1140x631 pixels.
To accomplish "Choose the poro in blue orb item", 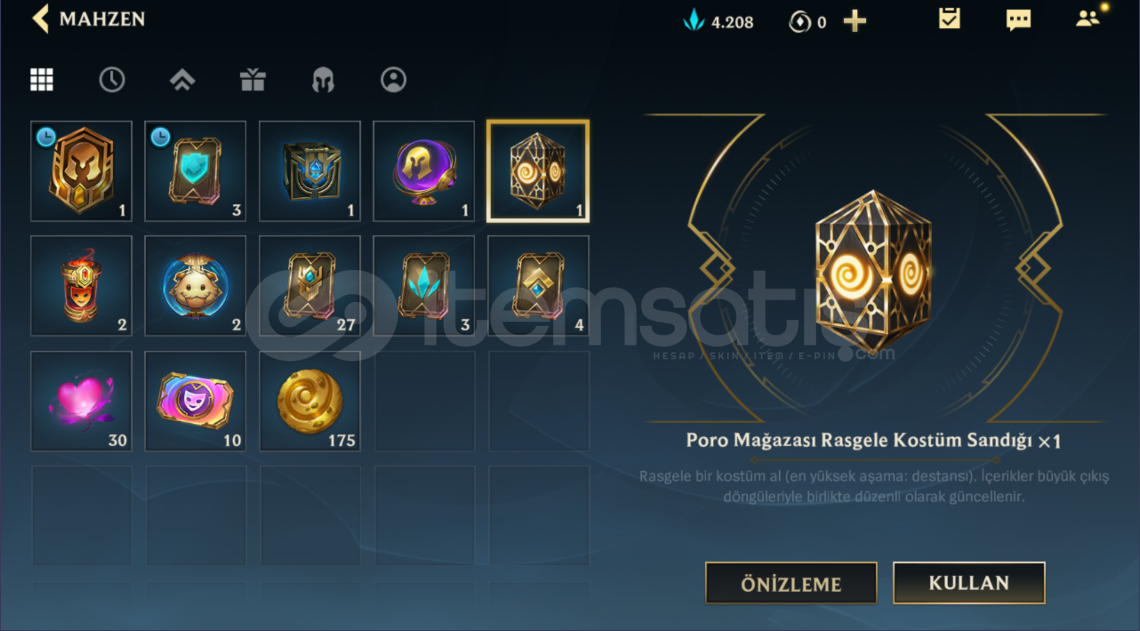I will point(196,286).
